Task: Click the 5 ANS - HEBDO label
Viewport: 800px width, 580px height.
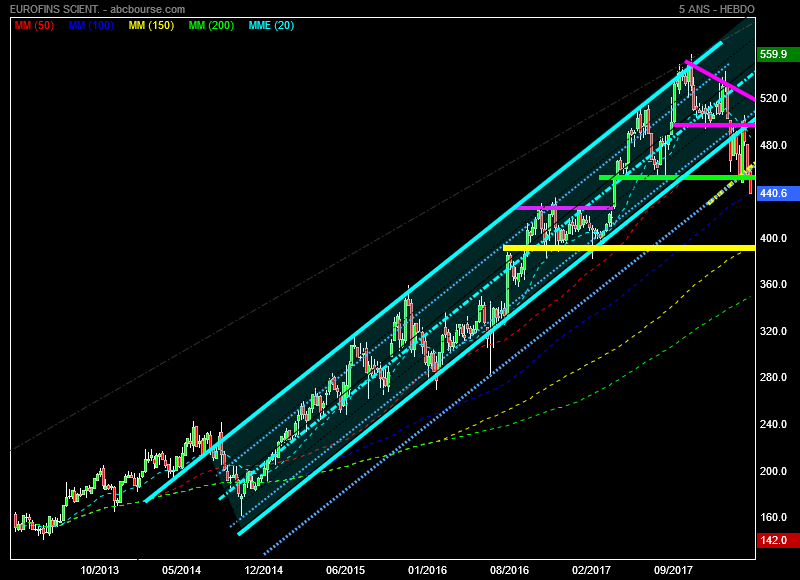Action: 716,9
